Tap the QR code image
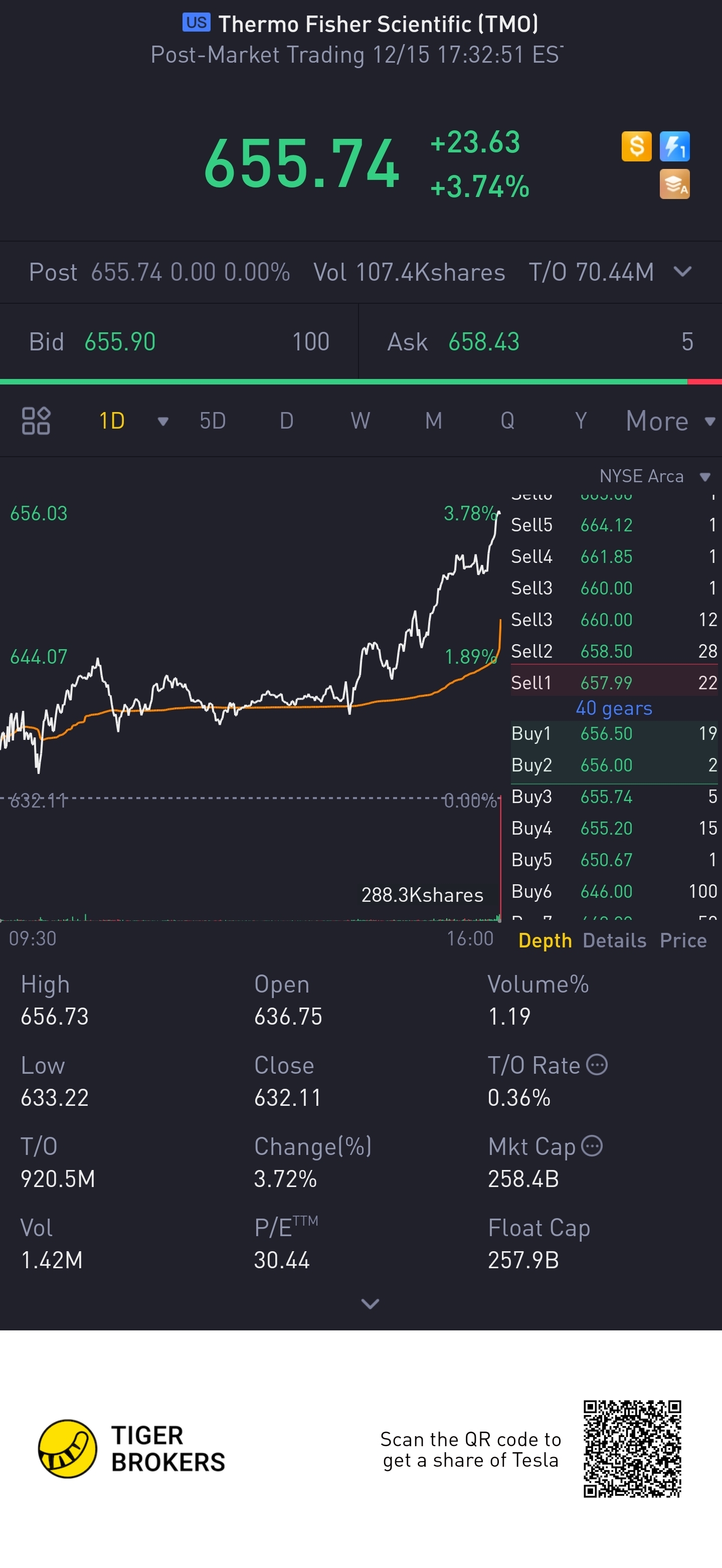722x1568 pixels. click(x=632, y=1449)
